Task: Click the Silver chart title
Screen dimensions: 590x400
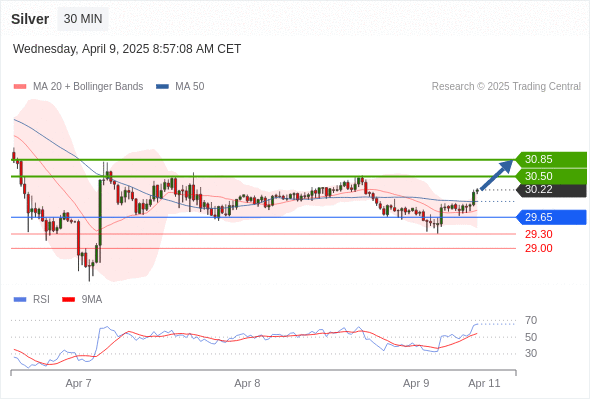Action: coord(30,19)
